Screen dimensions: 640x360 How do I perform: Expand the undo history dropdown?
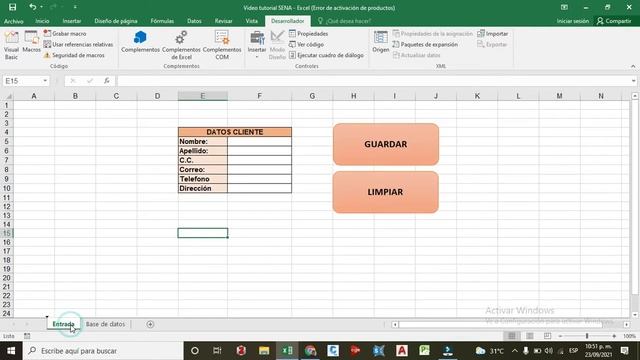coord(42,7)
